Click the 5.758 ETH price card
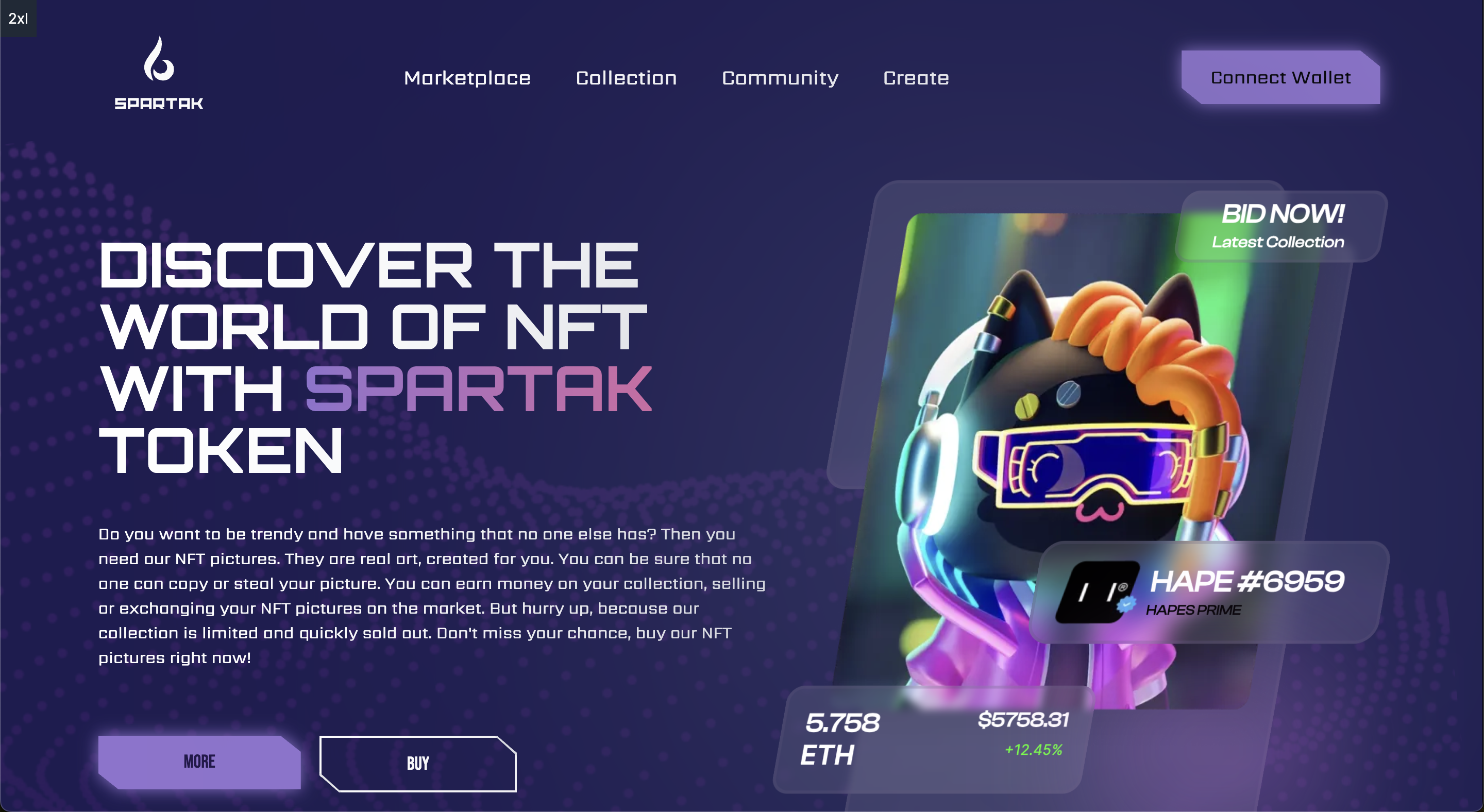This screenshot has height=812, width=1484. 933,739
